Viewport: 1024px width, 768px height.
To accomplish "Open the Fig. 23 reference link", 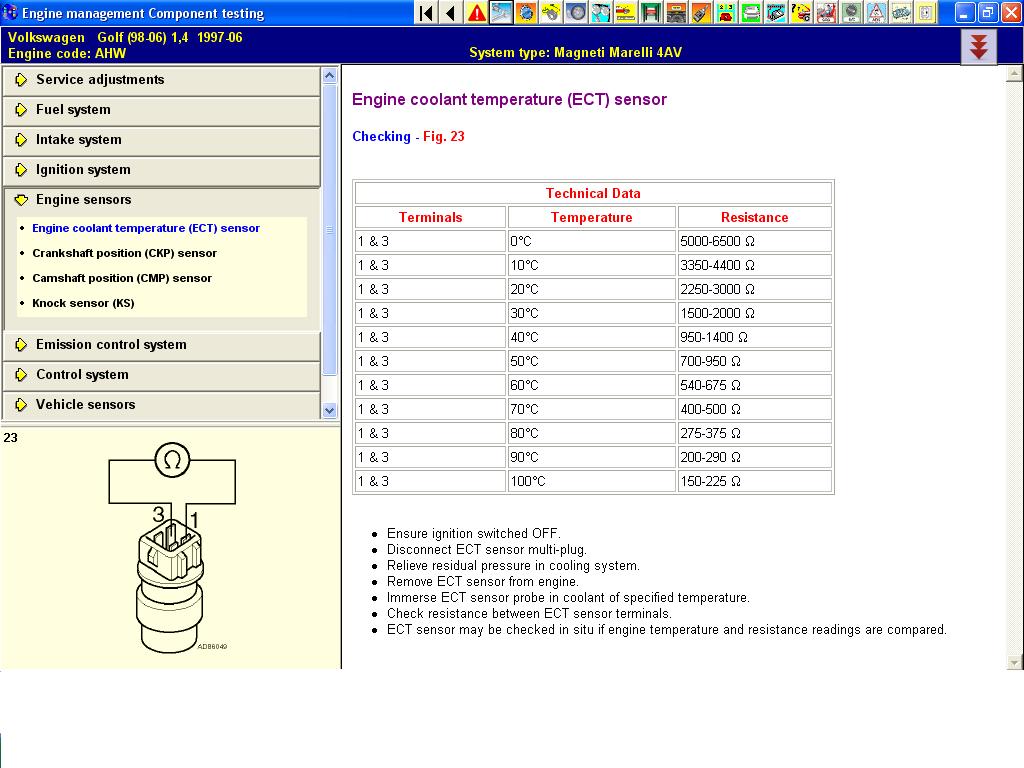I will tap(443, 136).
